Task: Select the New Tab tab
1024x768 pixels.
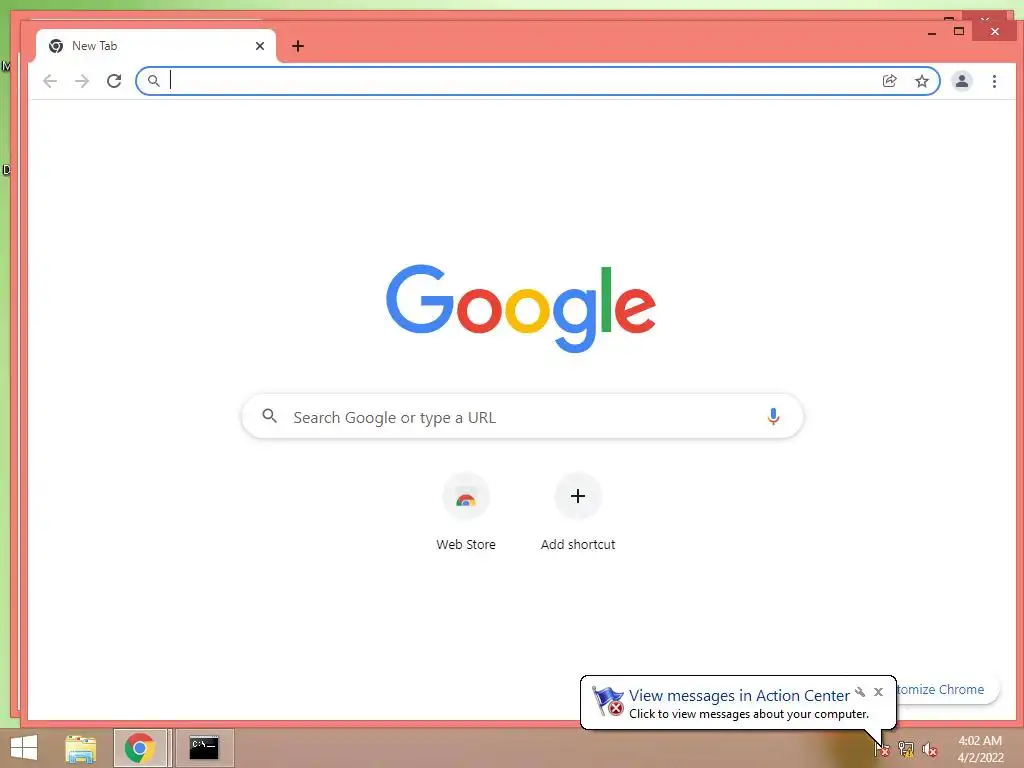Action: coord(155,46)
